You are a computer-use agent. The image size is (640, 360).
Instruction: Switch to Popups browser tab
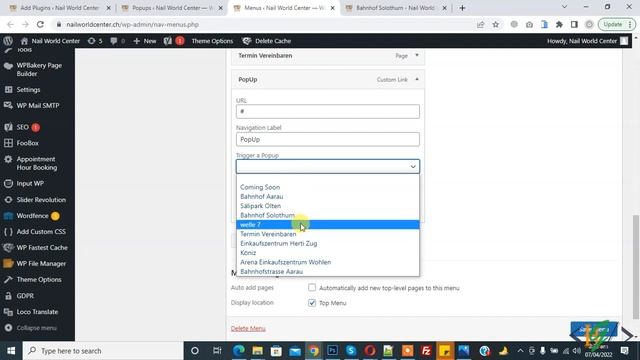pyautogui.click(x=172, y=8)
